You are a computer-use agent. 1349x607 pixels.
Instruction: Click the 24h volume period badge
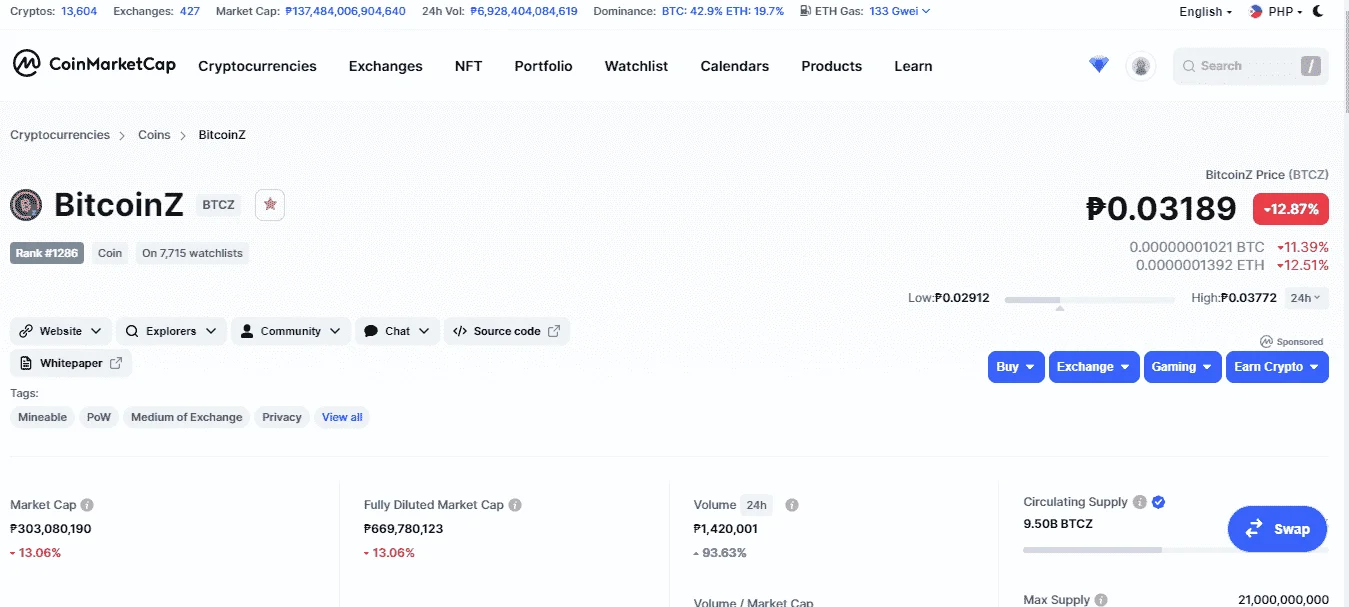tap(757, 505)
